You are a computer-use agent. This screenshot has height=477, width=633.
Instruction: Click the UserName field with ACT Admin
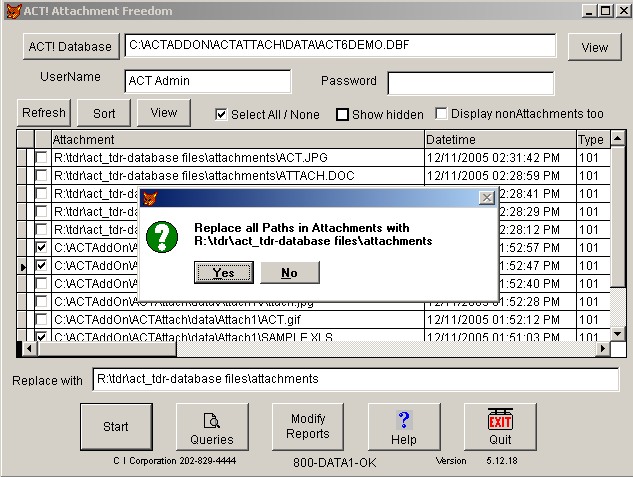208,81
